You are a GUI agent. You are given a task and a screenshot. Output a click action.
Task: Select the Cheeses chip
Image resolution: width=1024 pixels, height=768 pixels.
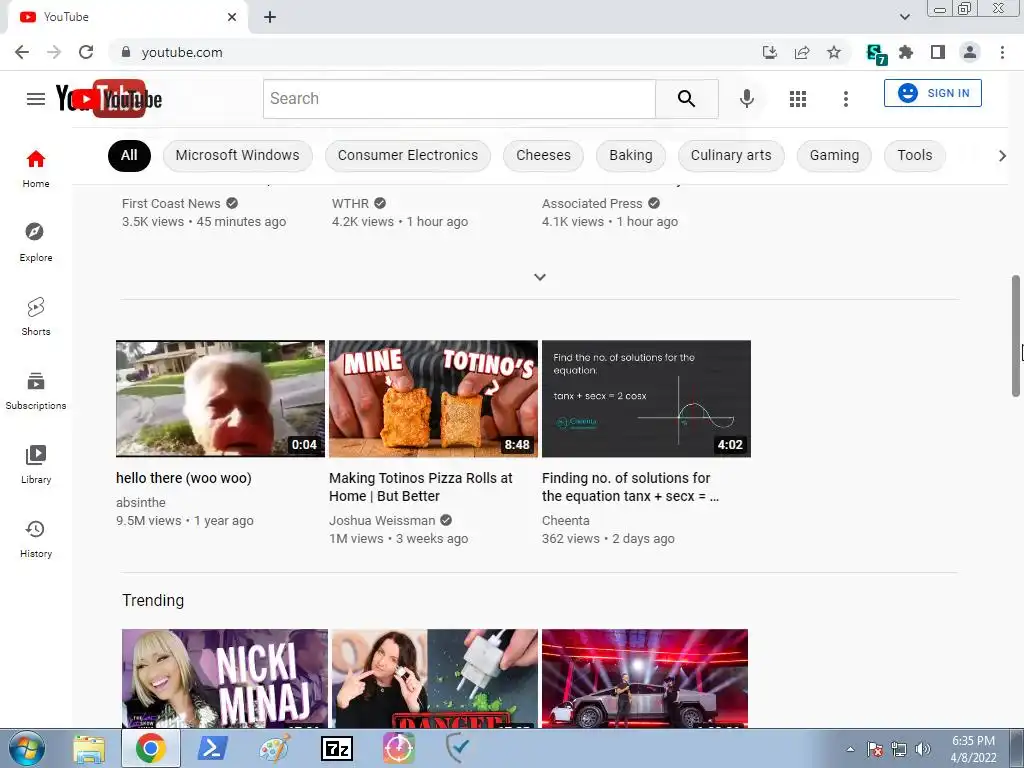543,155
